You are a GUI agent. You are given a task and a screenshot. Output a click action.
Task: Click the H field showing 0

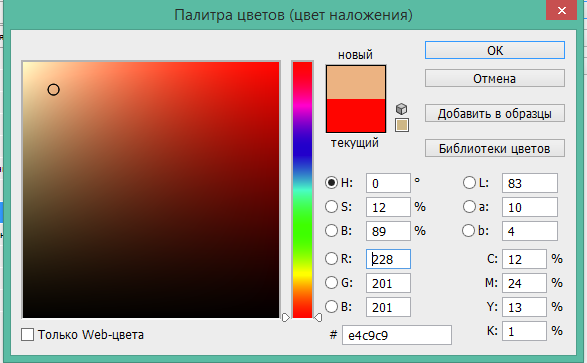pyautogui.click(x=388, y=183)
